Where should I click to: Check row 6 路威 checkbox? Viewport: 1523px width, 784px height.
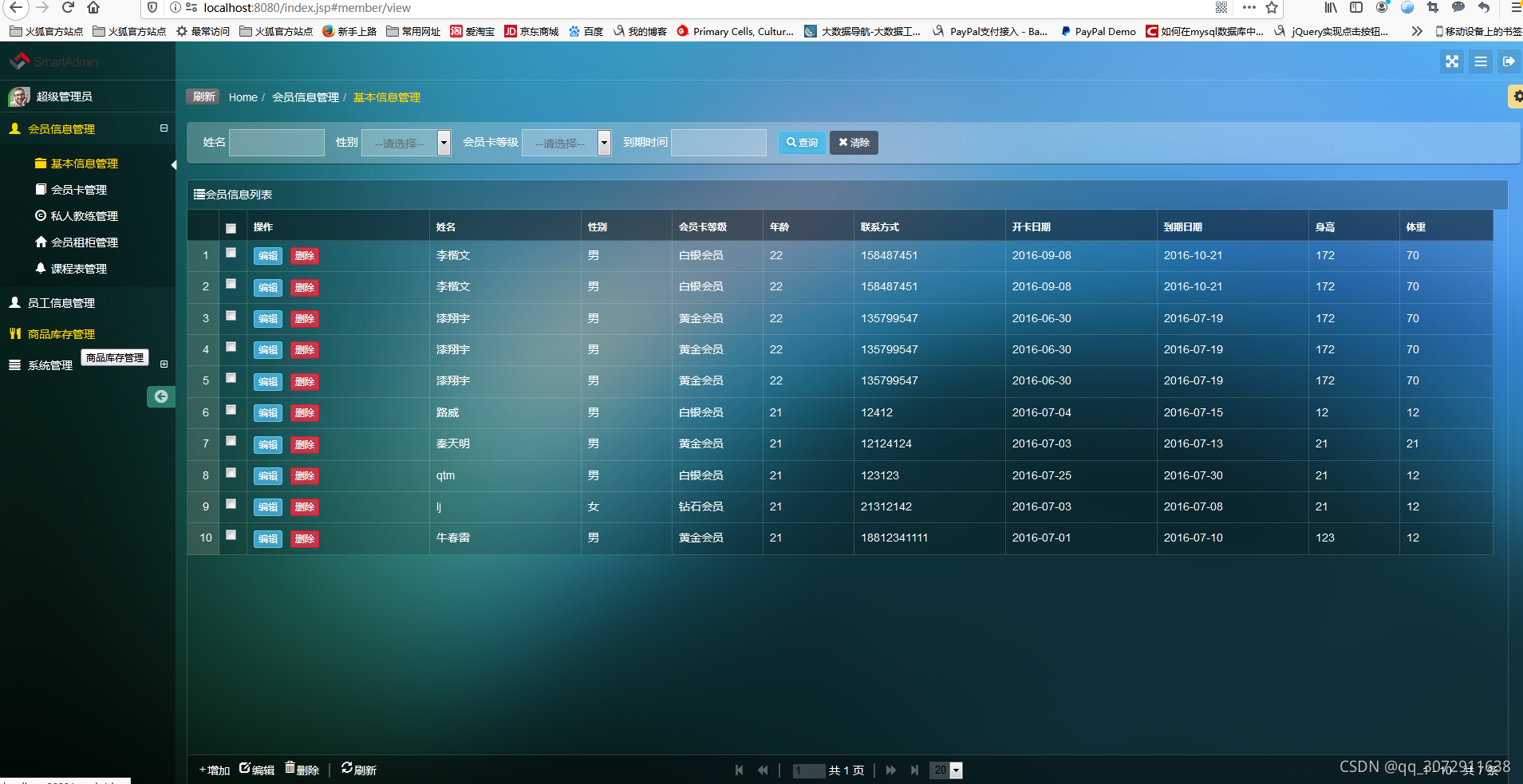(x=231, y=410)
